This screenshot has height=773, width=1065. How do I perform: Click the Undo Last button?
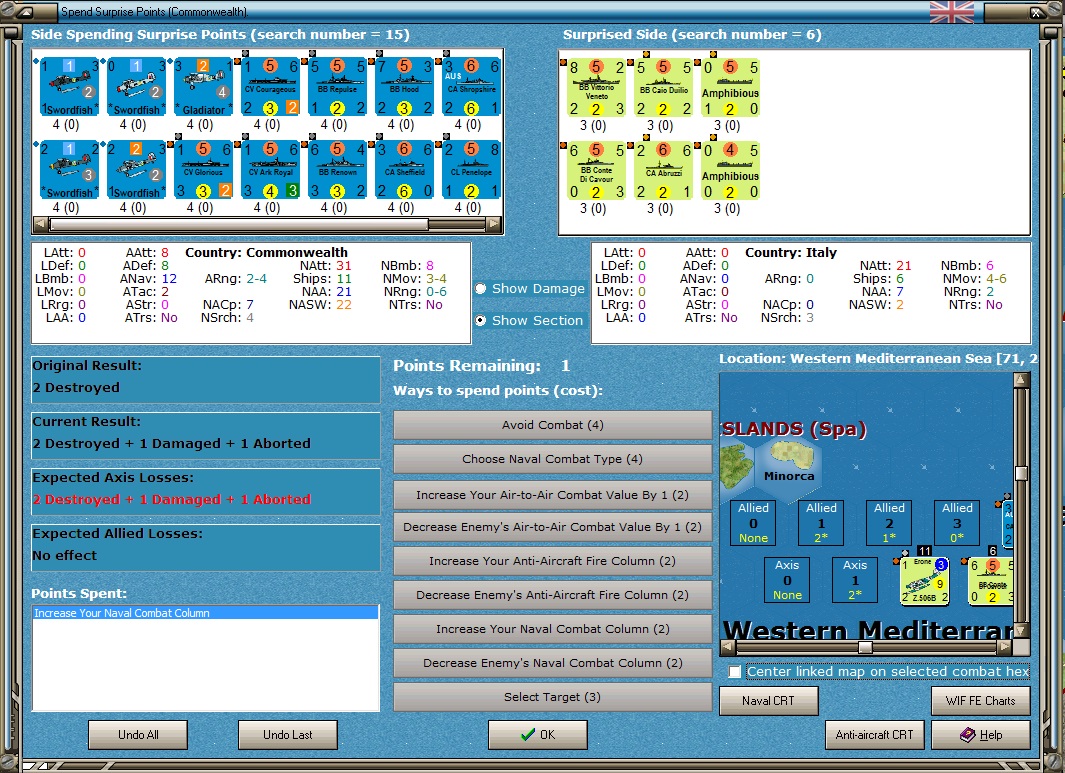tap(288, 735)
